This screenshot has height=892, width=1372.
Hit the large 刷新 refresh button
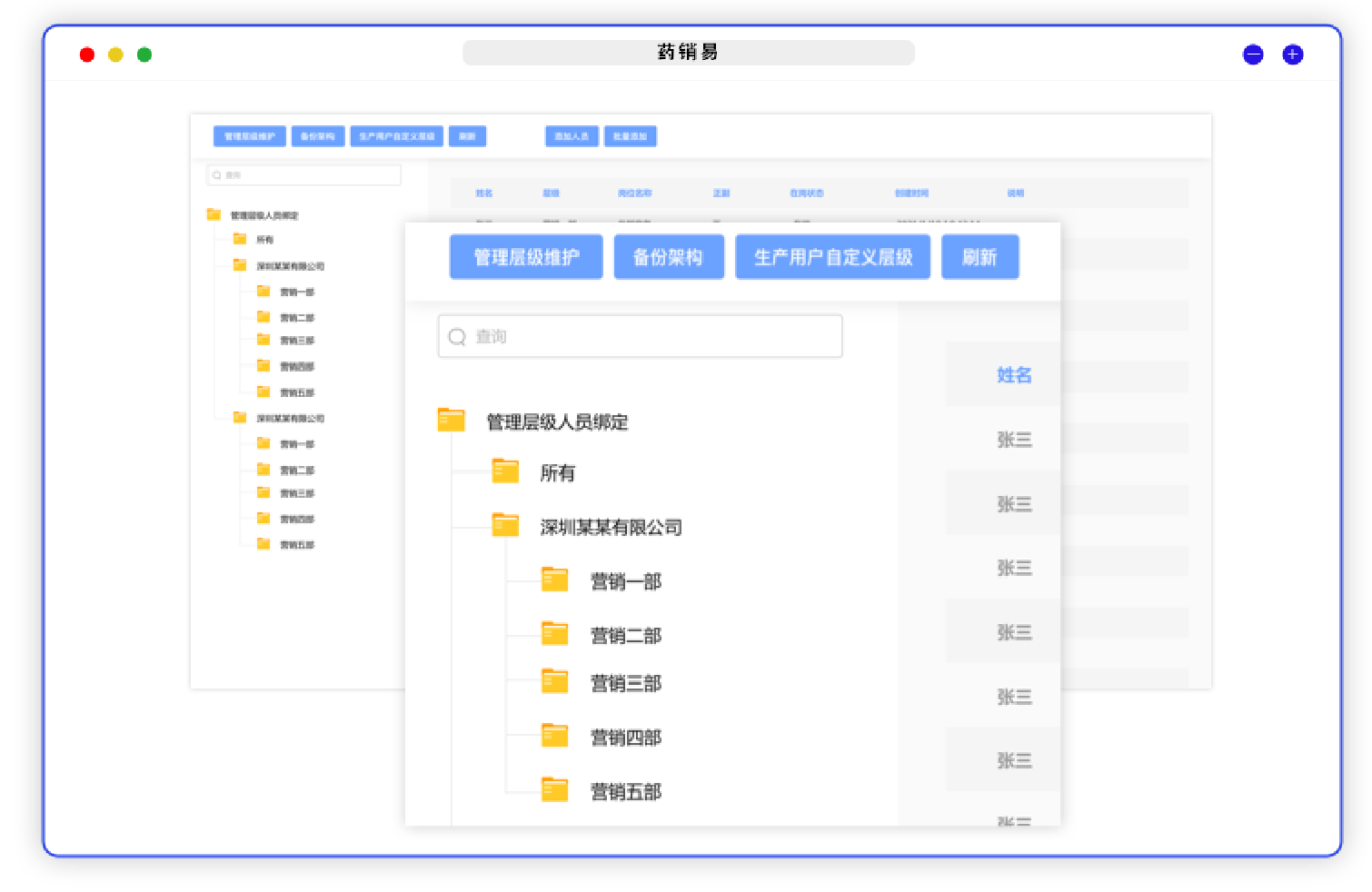979,257
